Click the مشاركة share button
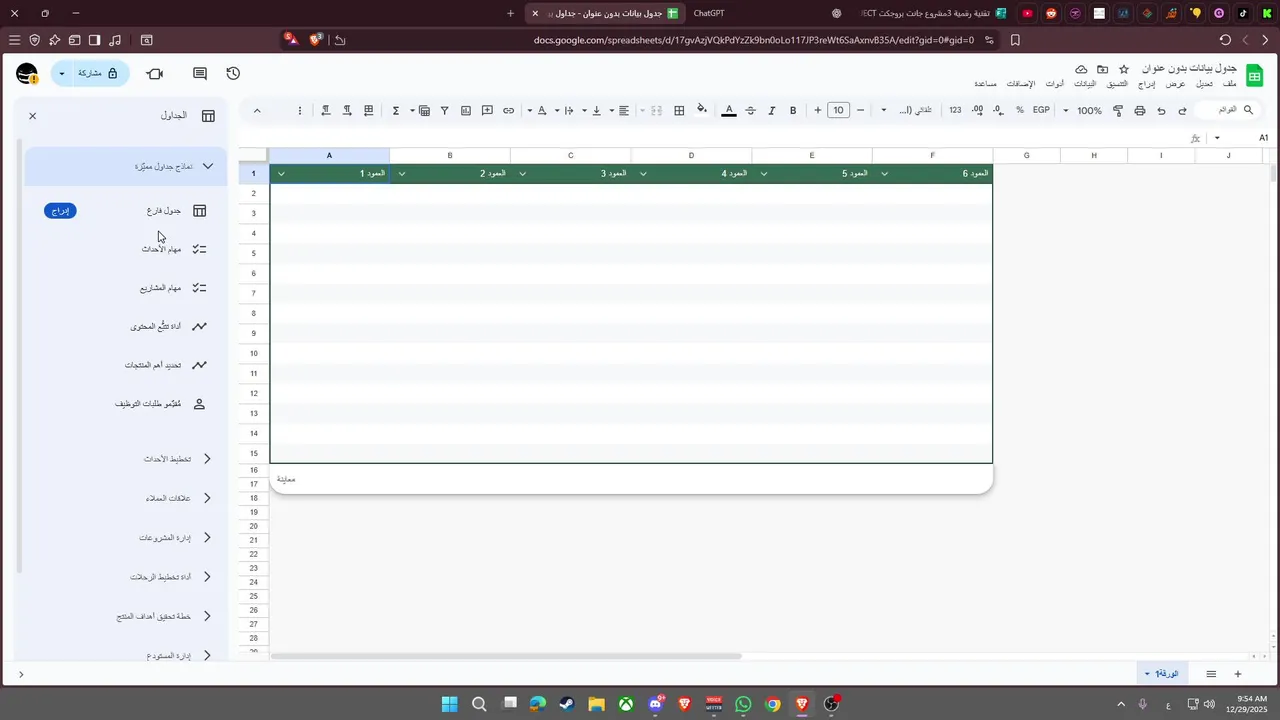The image size is (1280, 720). tap(99, 74)
